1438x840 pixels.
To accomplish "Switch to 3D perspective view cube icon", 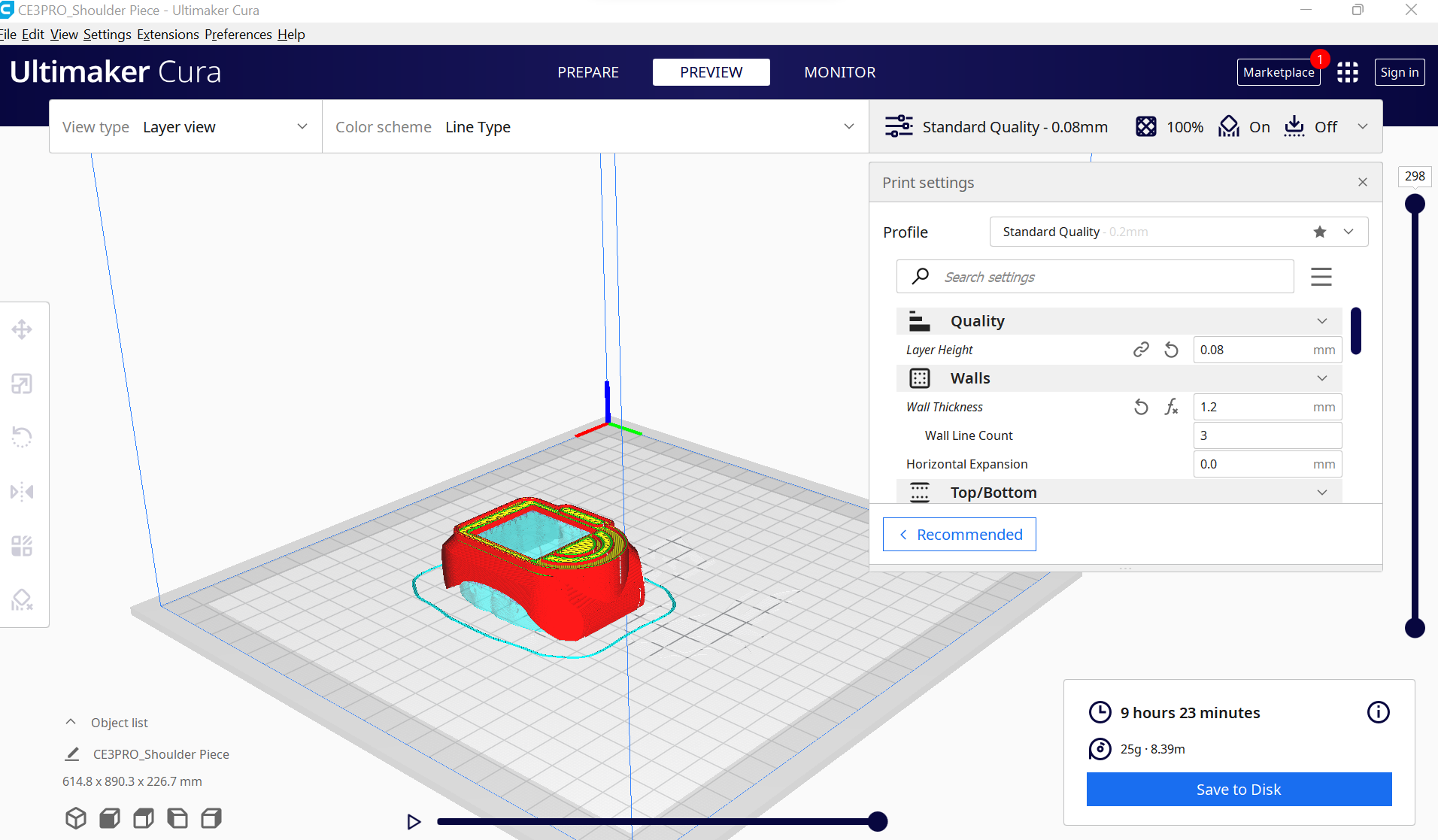I will click(76, 818).
